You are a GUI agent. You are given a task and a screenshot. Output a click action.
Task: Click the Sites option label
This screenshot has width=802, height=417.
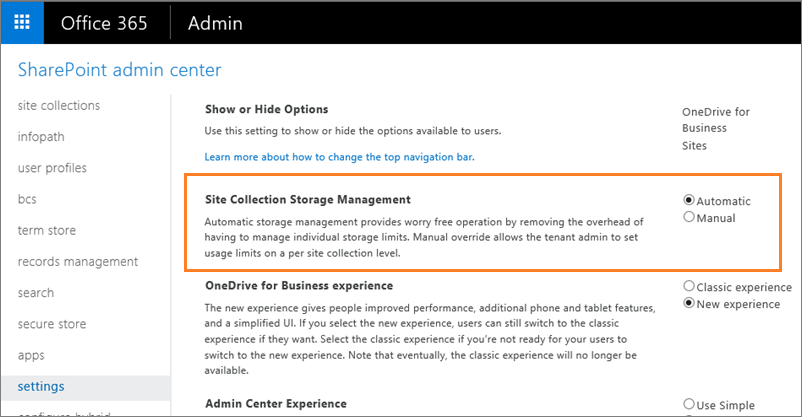coord(694,146)
